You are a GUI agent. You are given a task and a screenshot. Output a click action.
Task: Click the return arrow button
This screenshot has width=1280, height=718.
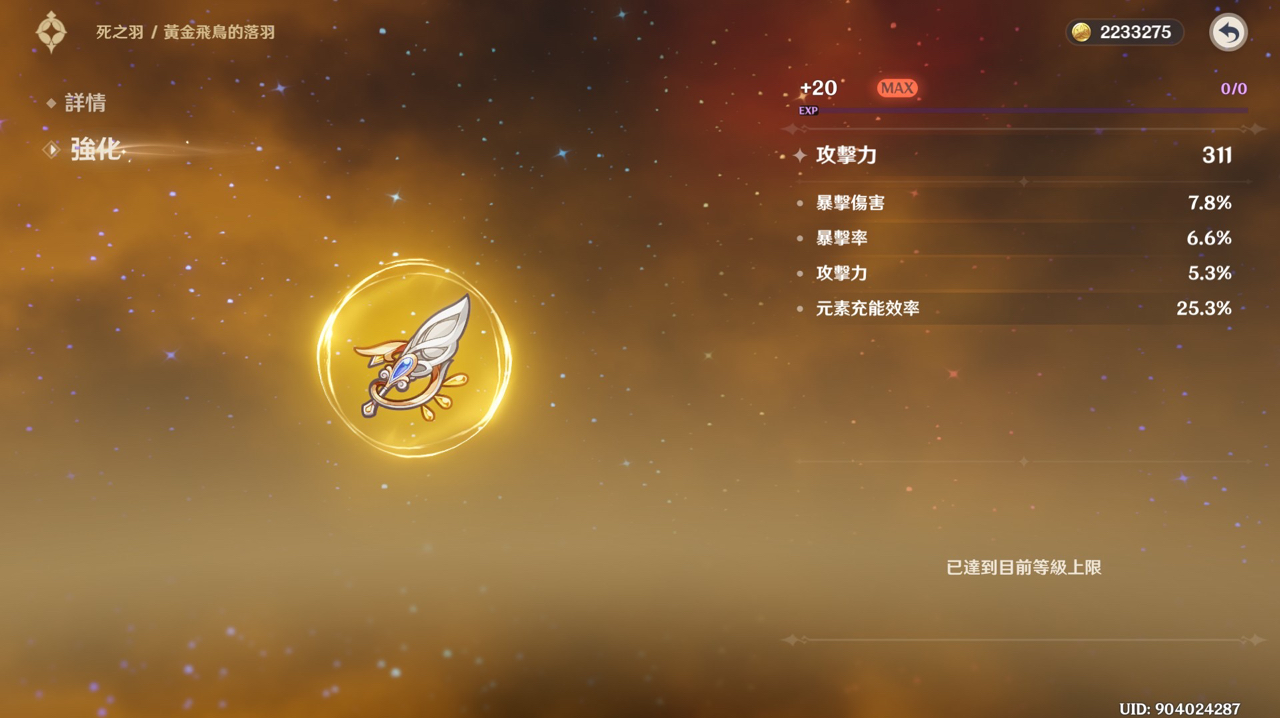pos(1228,32)
